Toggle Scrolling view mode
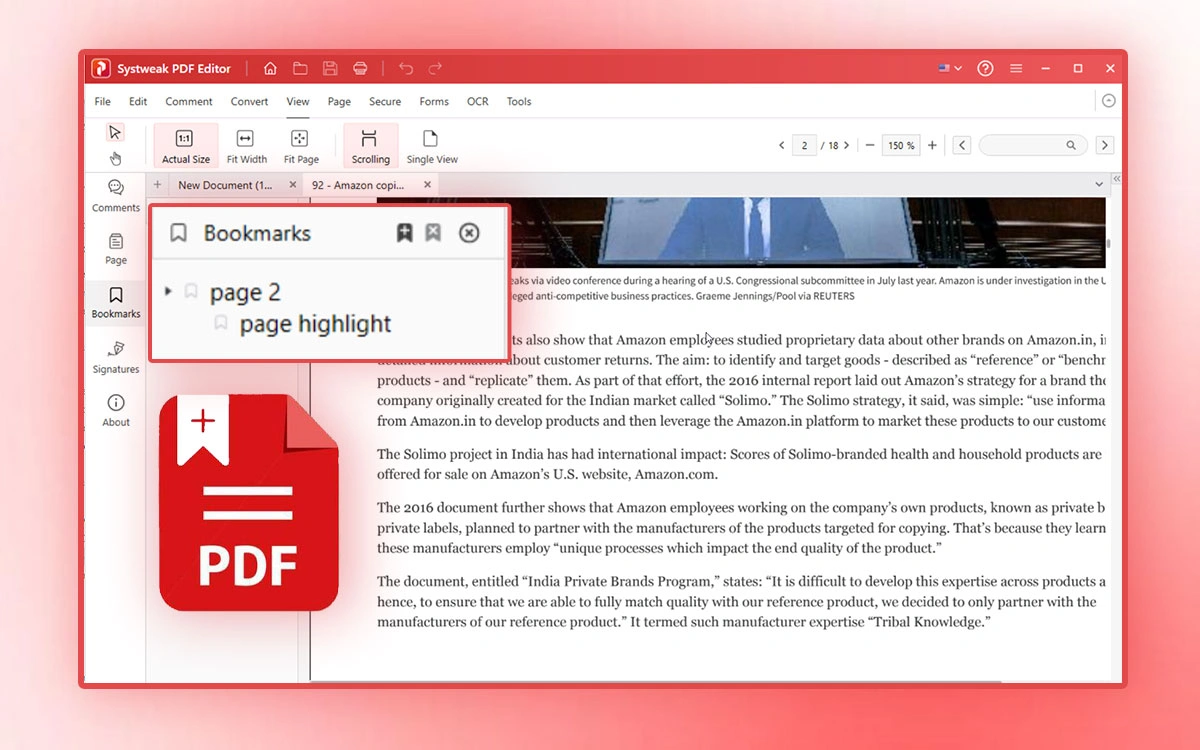The image size is (1200, 750). (371, 146)
